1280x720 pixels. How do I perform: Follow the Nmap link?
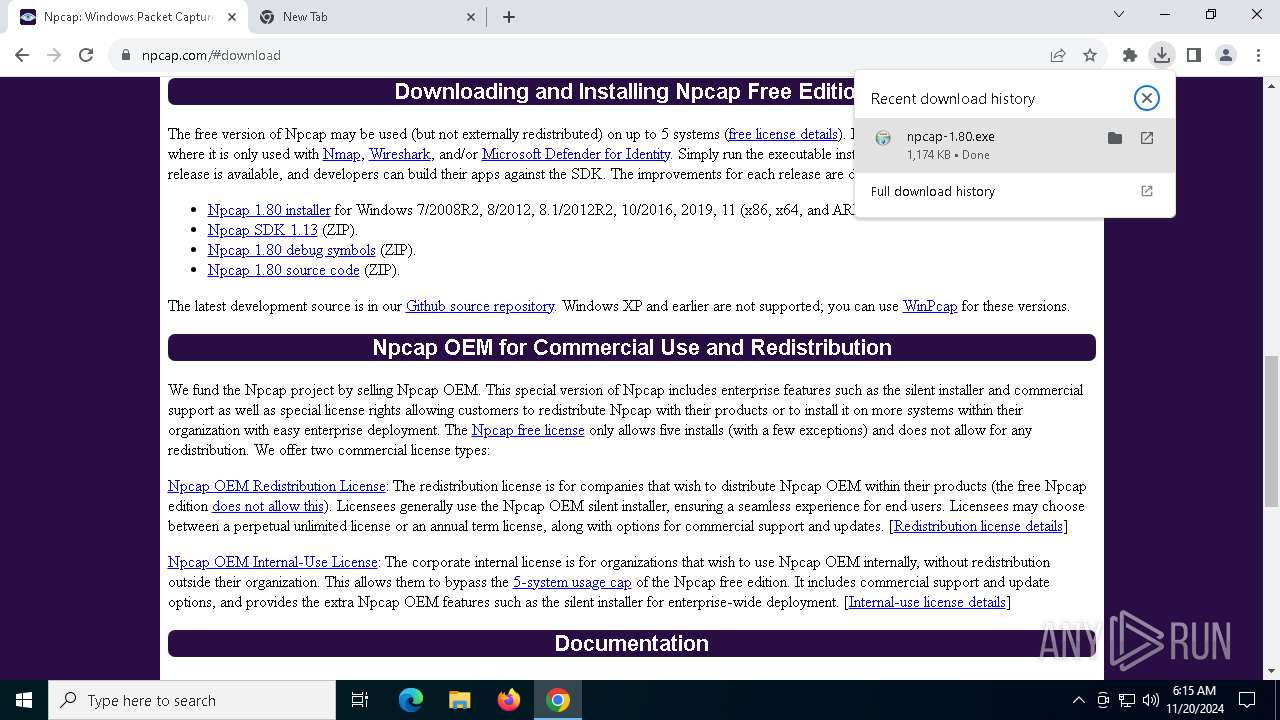pyautogui.click(x=342, y=154)
